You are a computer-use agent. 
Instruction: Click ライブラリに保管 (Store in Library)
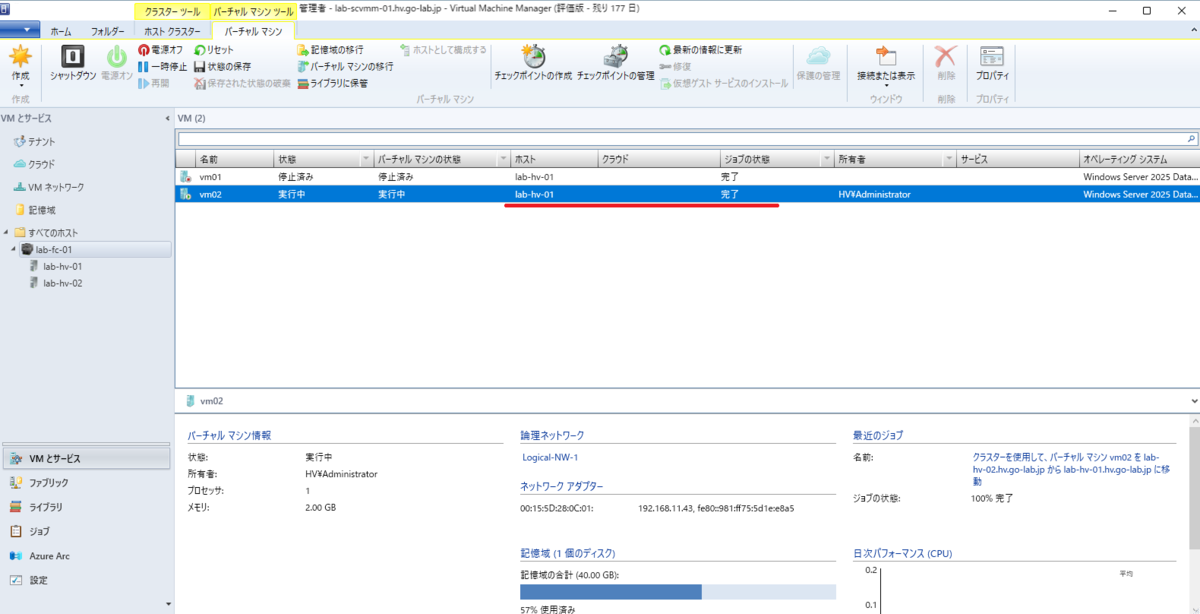[333, 83]
